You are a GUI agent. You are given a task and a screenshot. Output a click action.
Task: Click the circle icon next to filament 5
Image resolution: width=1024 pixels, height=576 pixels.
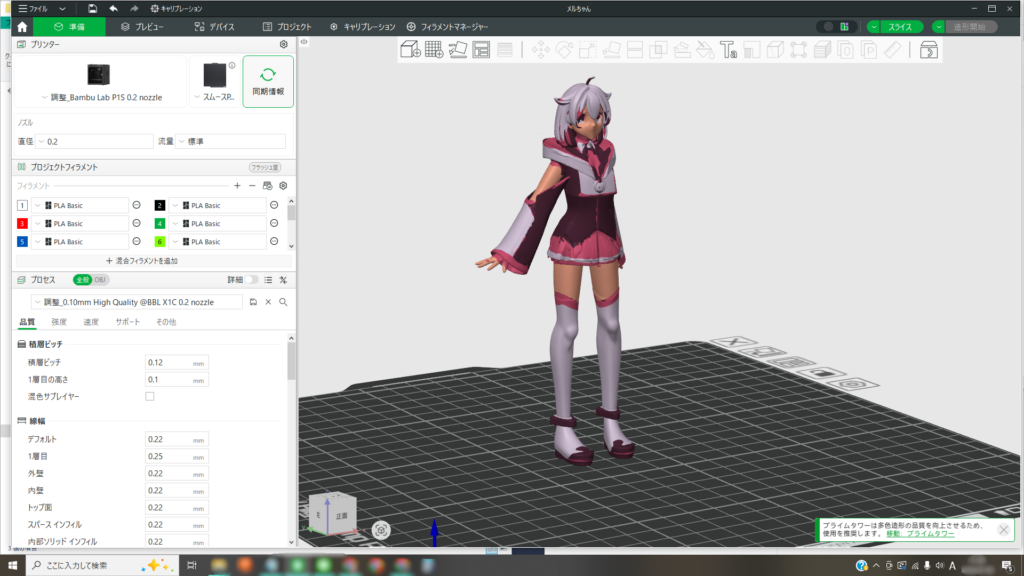tap(136, 242)
